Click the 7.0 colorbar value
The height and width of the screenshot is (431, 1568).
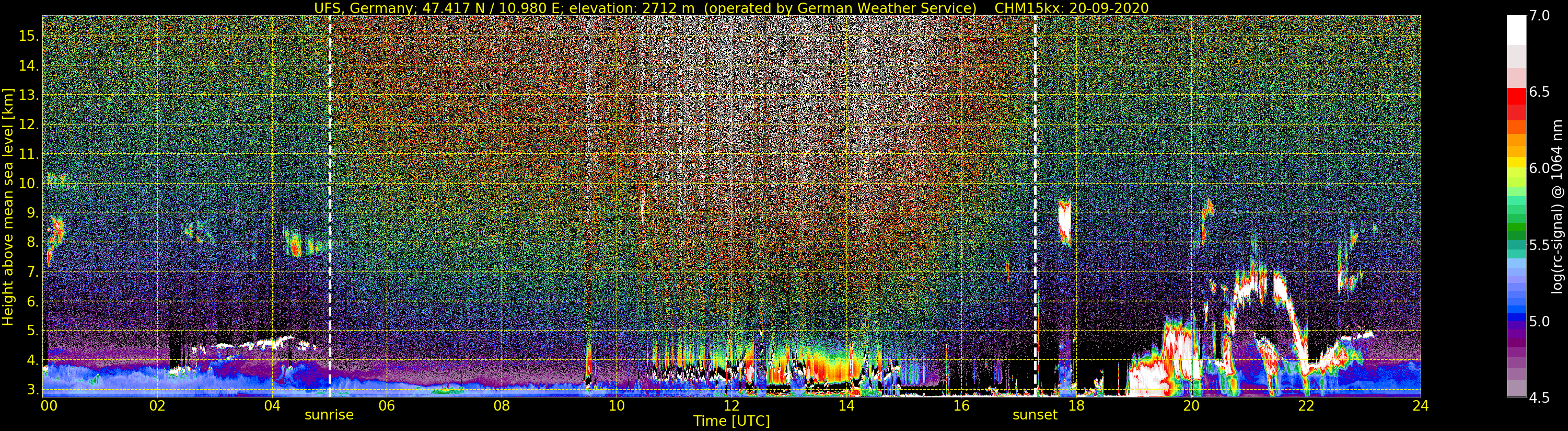tap(1539, 16)
